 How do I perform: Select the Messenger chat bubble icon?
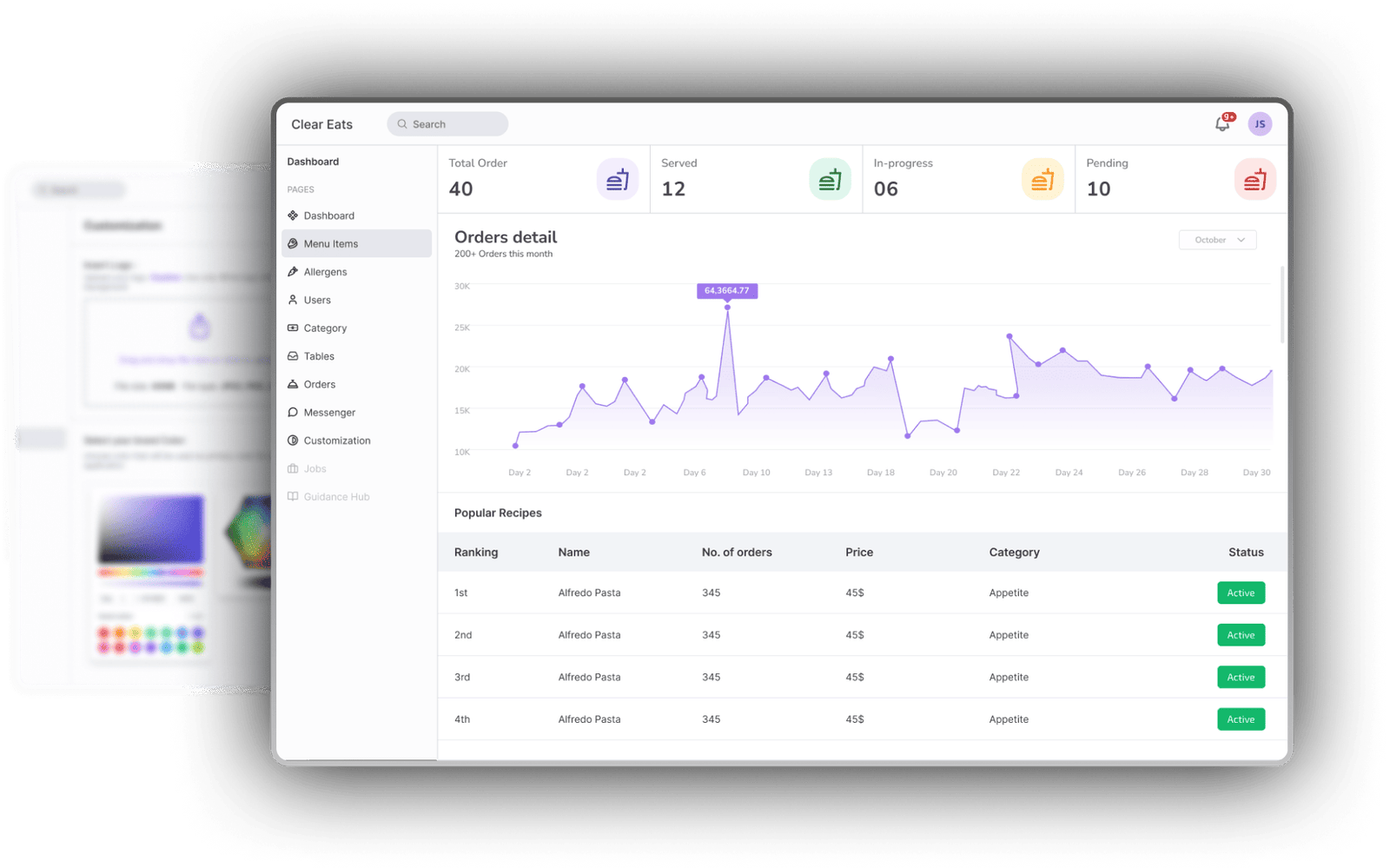(x=293, y=413)
